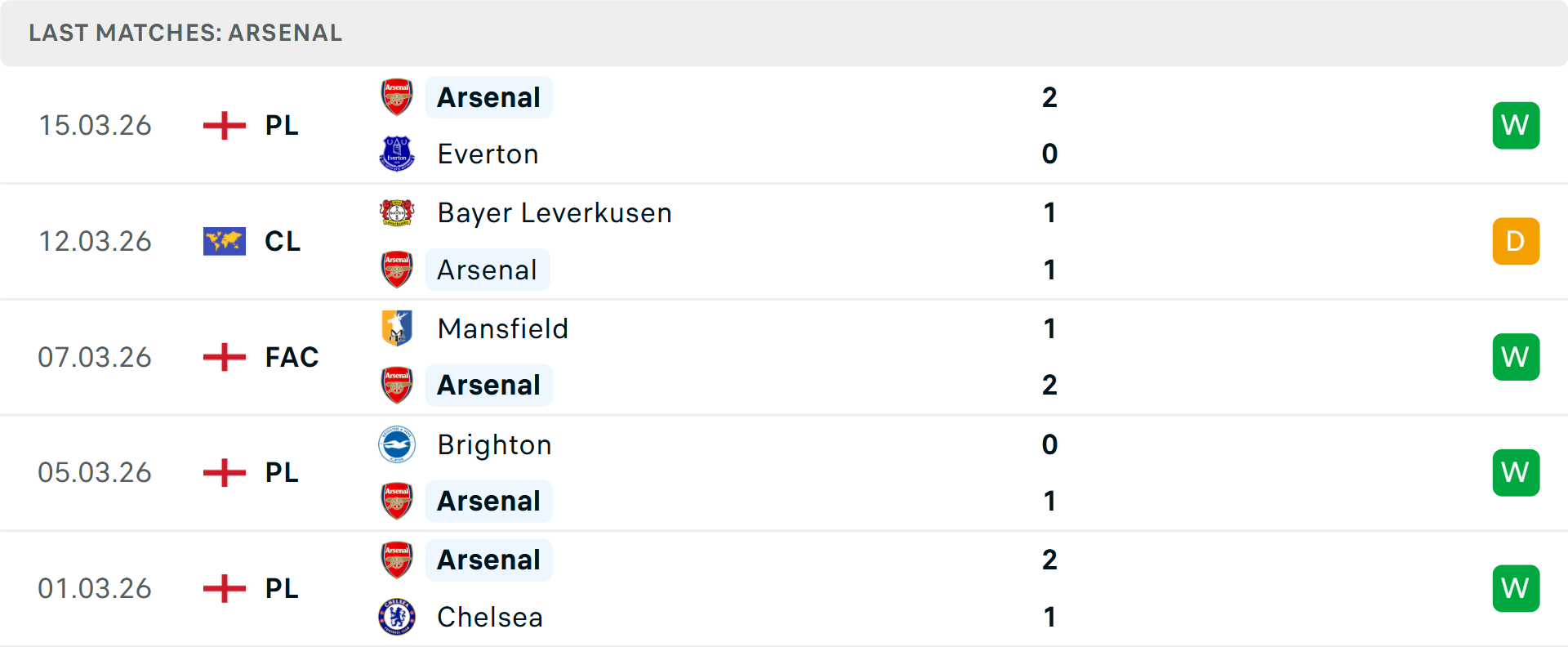This screenshot has width=1568, height=647.
Task: Open the Bayer Leverkusen team link
Action: click(555, 212)
